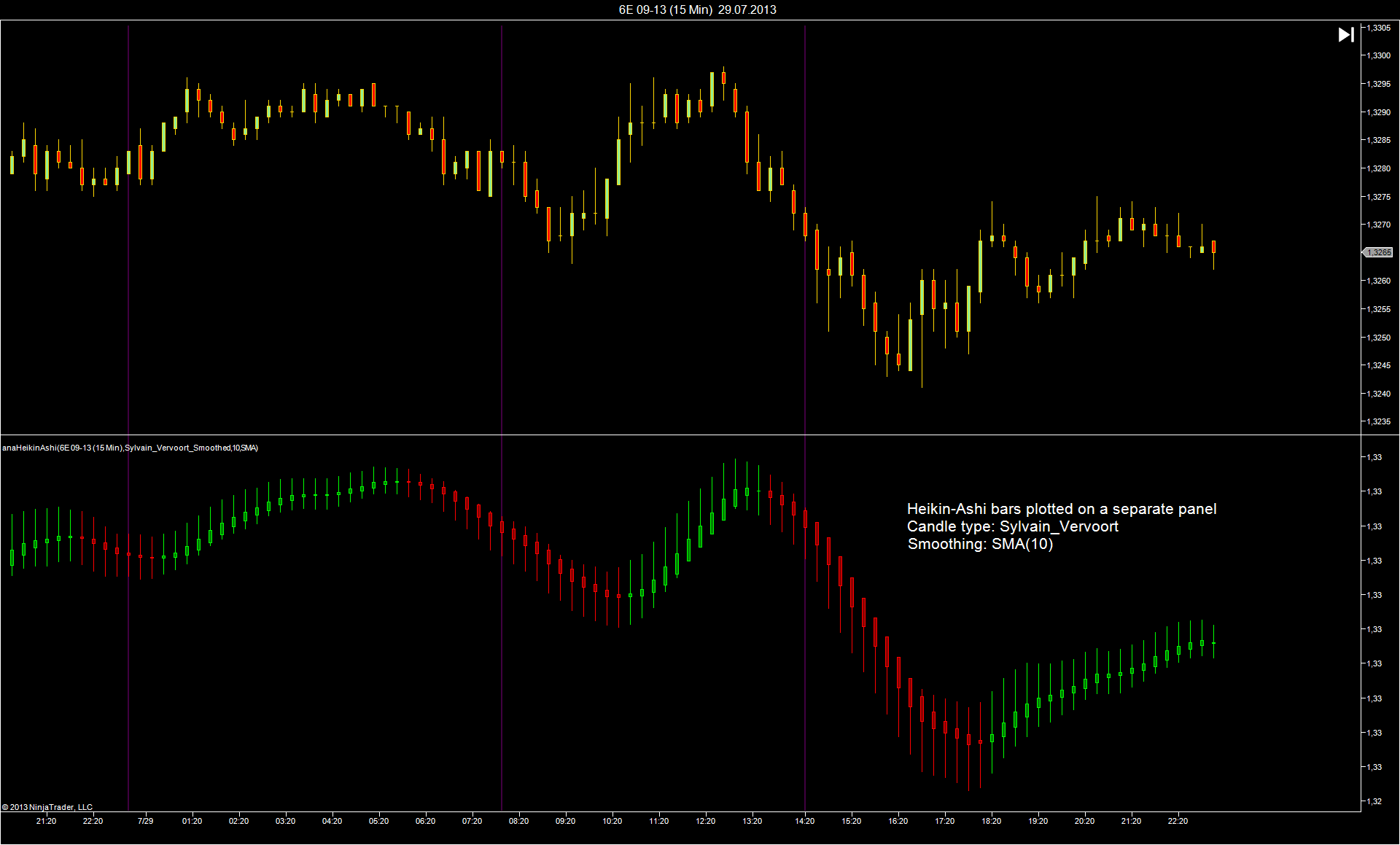
Task: Click the 'Smoothing: SMA(10)' annotation line
Action: (980, 544)
